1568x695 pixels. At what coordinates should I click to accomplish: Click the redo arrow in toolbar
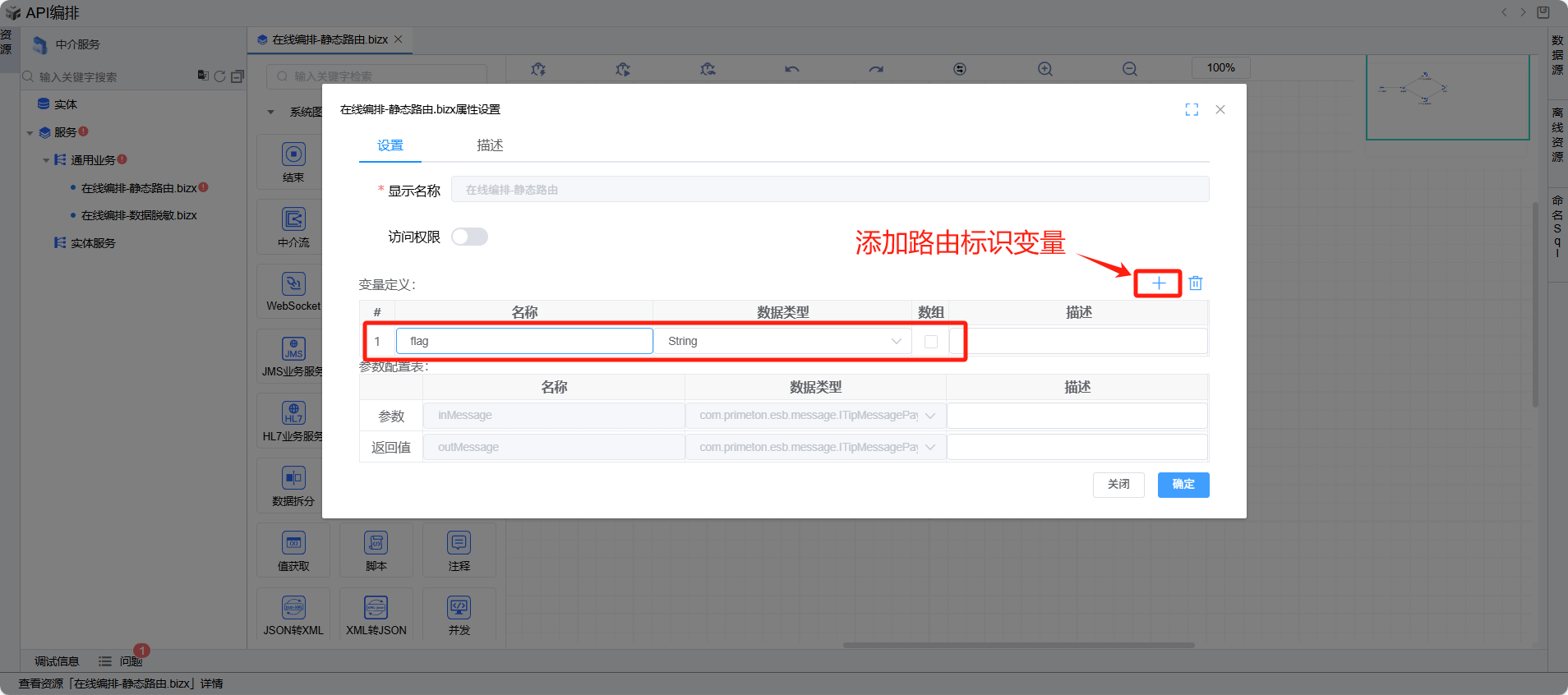(x=876, y=69)
